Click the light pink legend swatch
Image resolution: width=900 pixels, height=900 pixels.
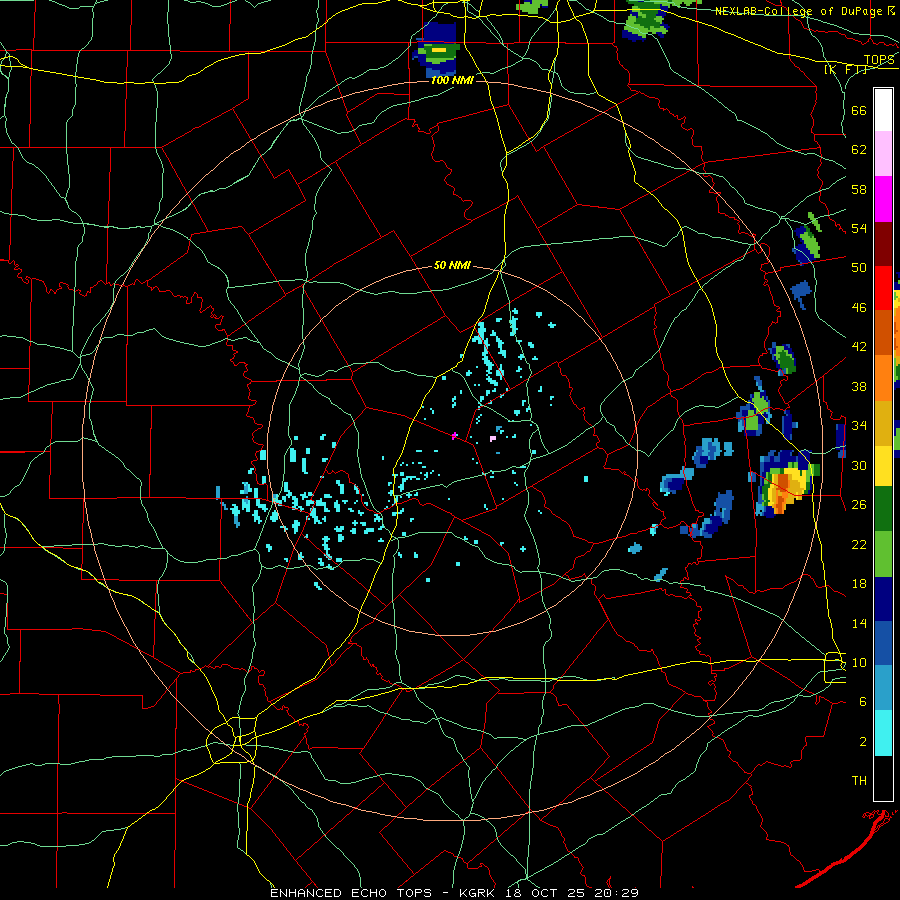(883, 154)
